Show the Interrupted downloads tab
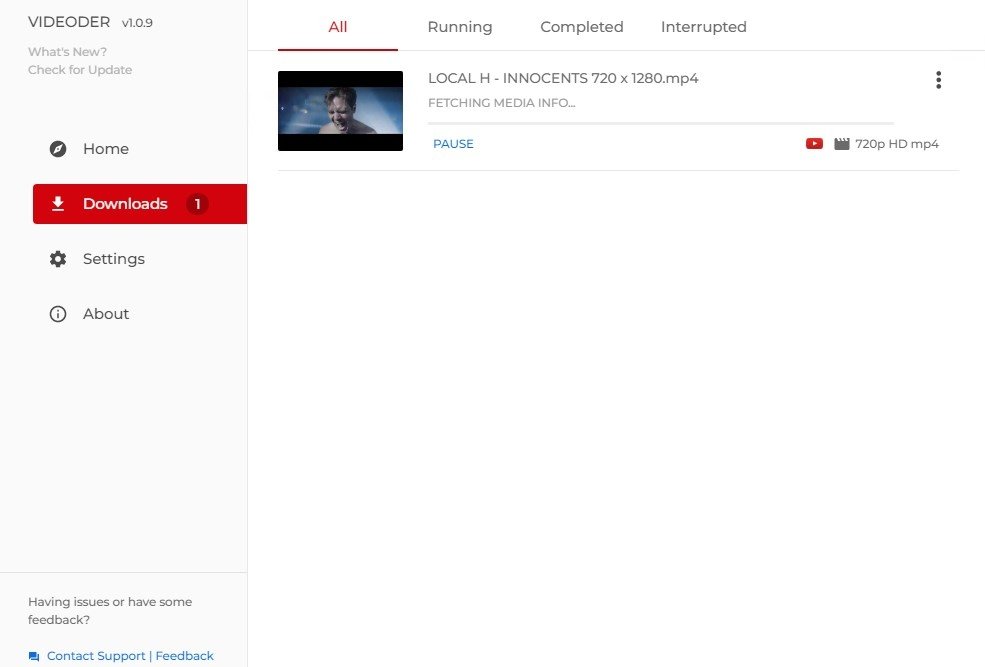 point(704,27)
